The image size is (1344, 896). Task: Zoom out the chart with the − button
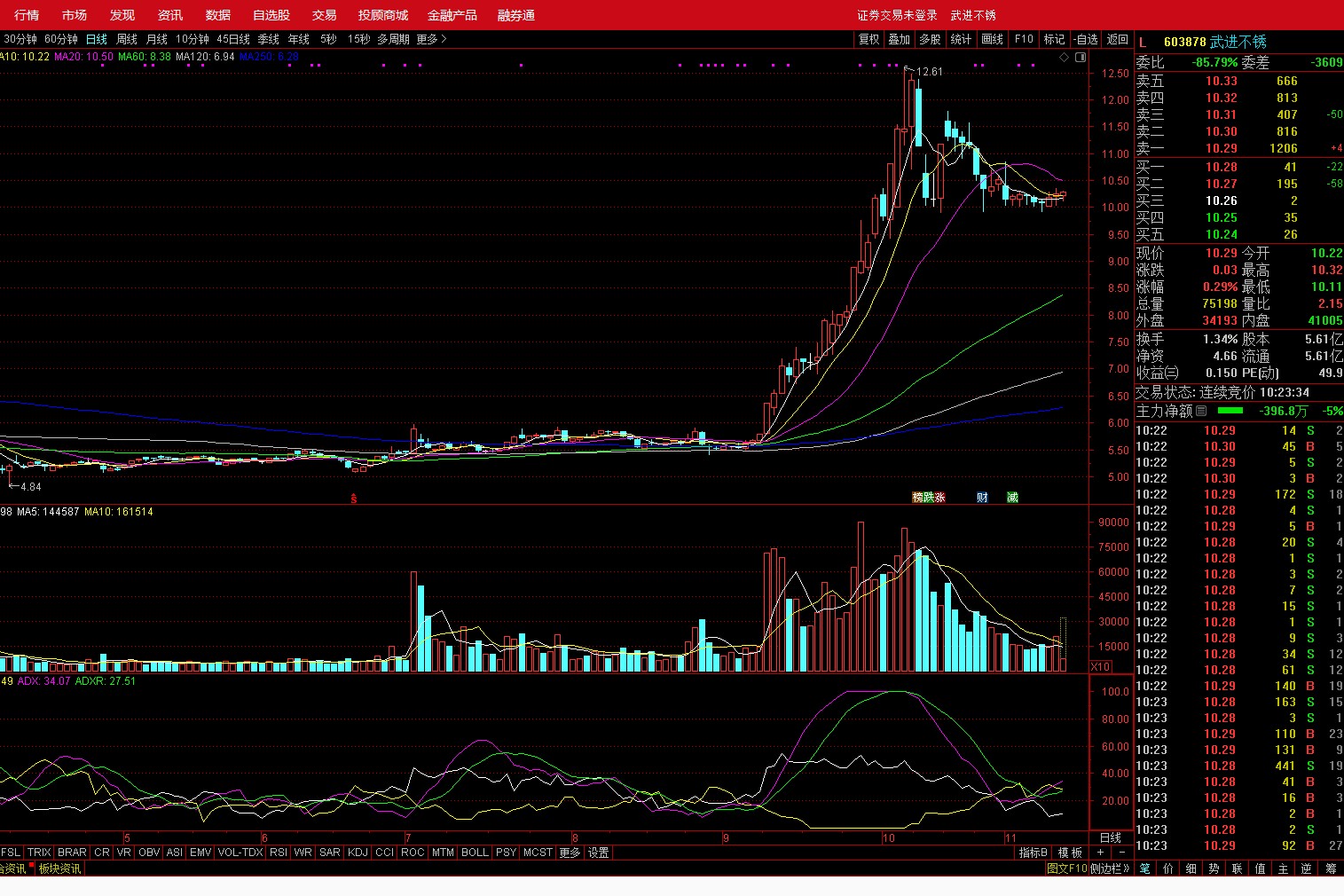1121,853
